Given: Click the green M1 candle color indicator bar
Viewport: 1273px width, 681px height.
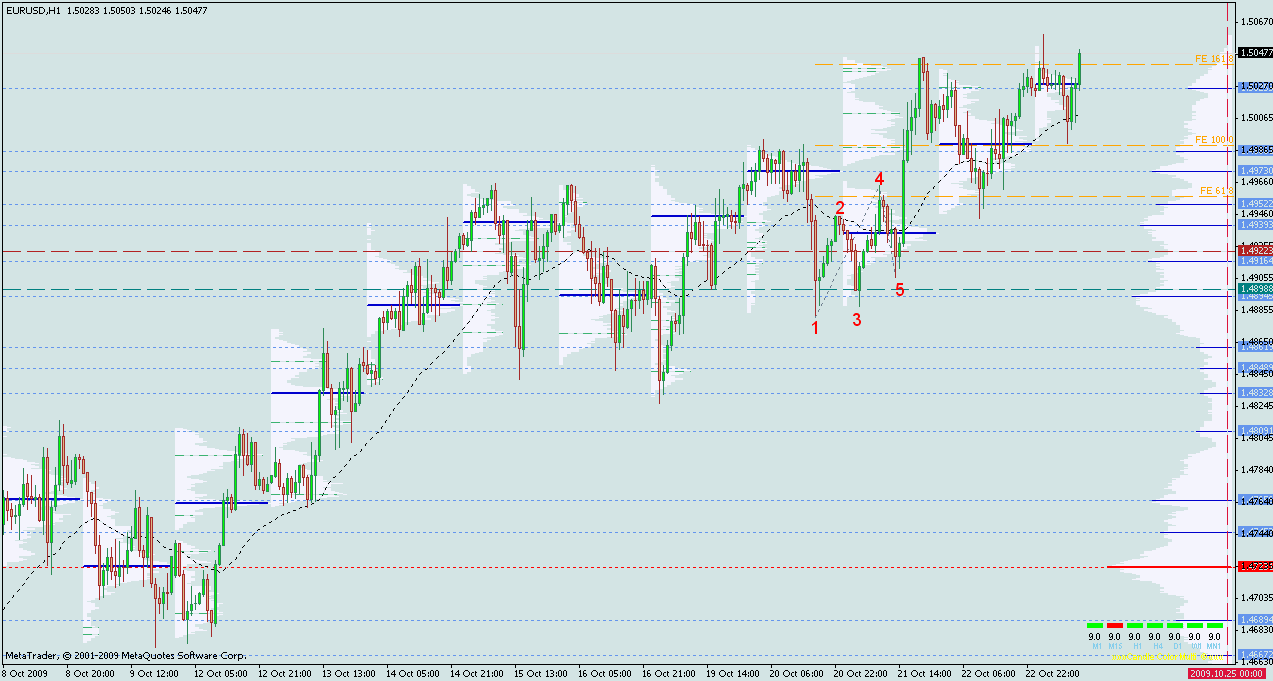Looking at the screenshot, I should 1094,626.
